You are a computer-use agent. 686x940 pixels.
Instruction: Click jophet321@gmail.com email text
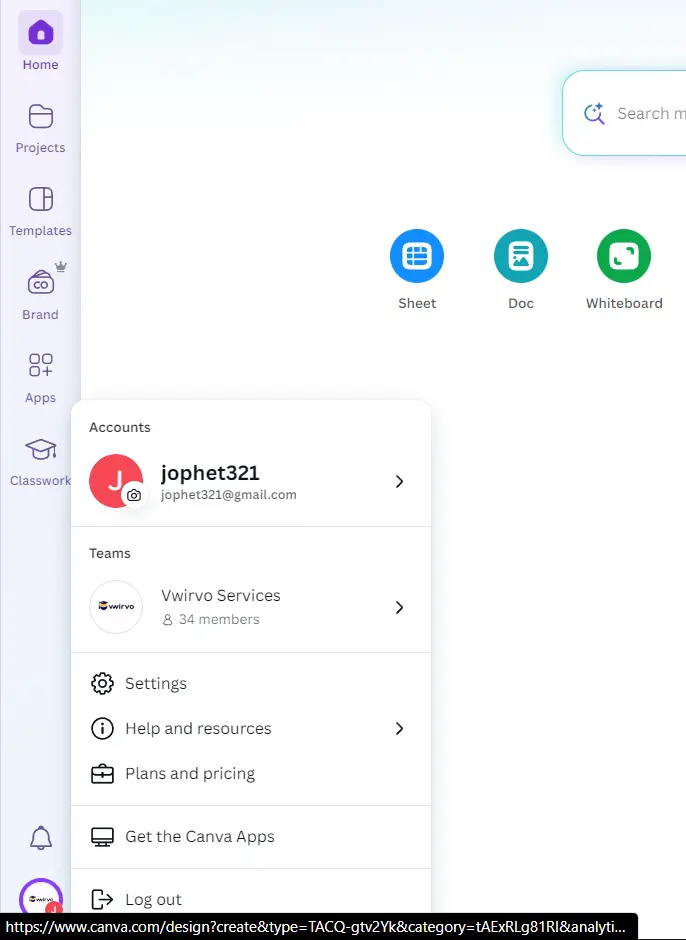click(228, 495)
